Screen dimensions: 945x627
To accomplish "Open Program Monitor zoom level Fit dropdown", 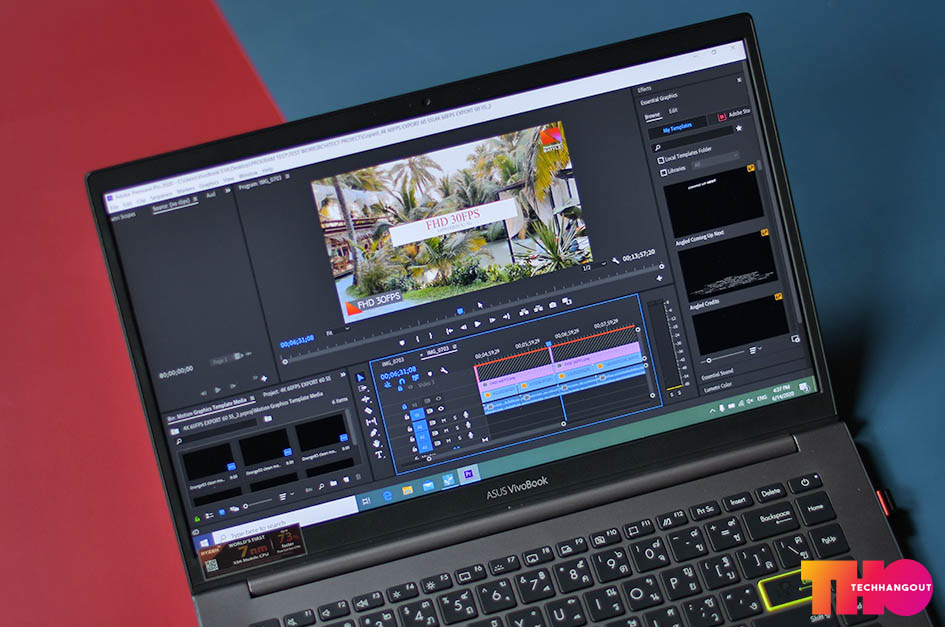I will 337,330.
